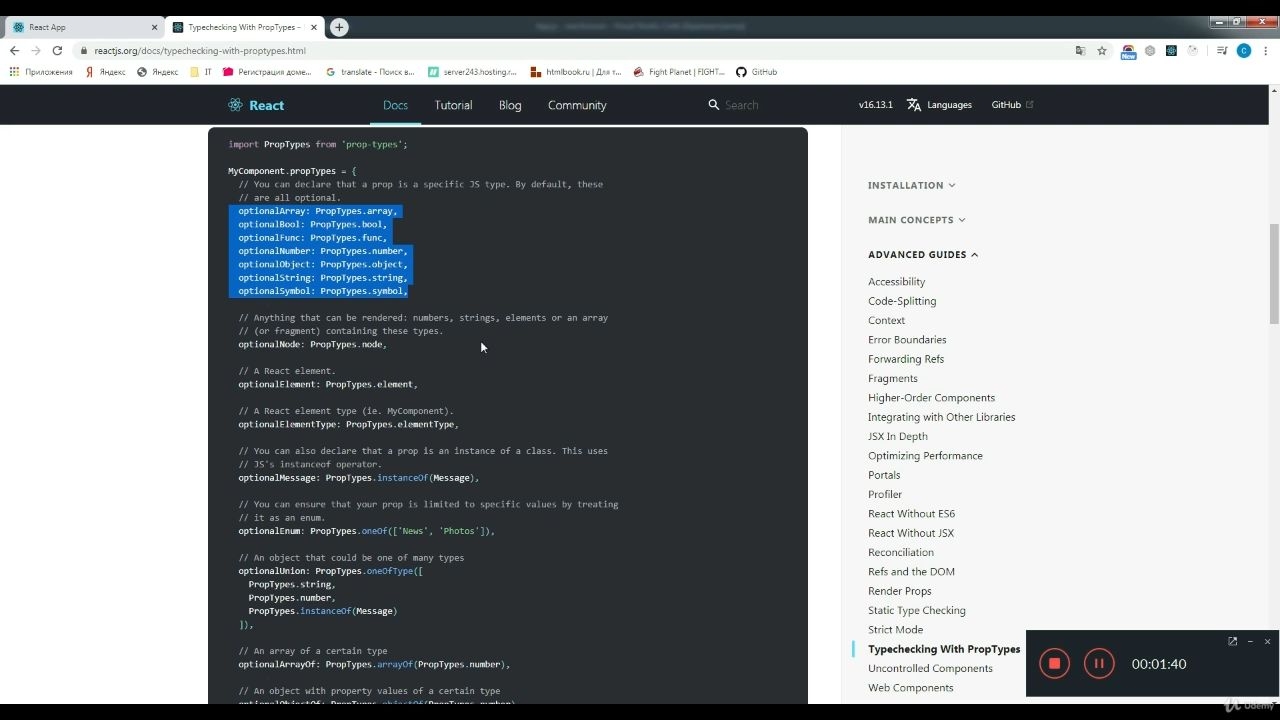The width and height of the screenshot is (1280, 720).
Task: Open Uncontrolled Components guide
Action: [931, 668]
